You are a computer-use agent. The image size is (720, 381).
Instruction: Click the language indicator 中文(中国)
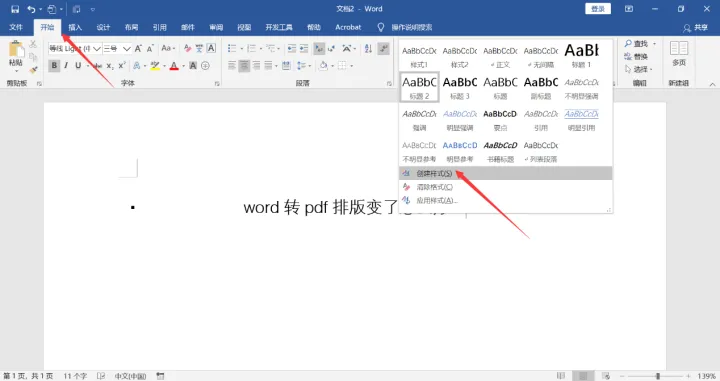click(x=130, y=376)
